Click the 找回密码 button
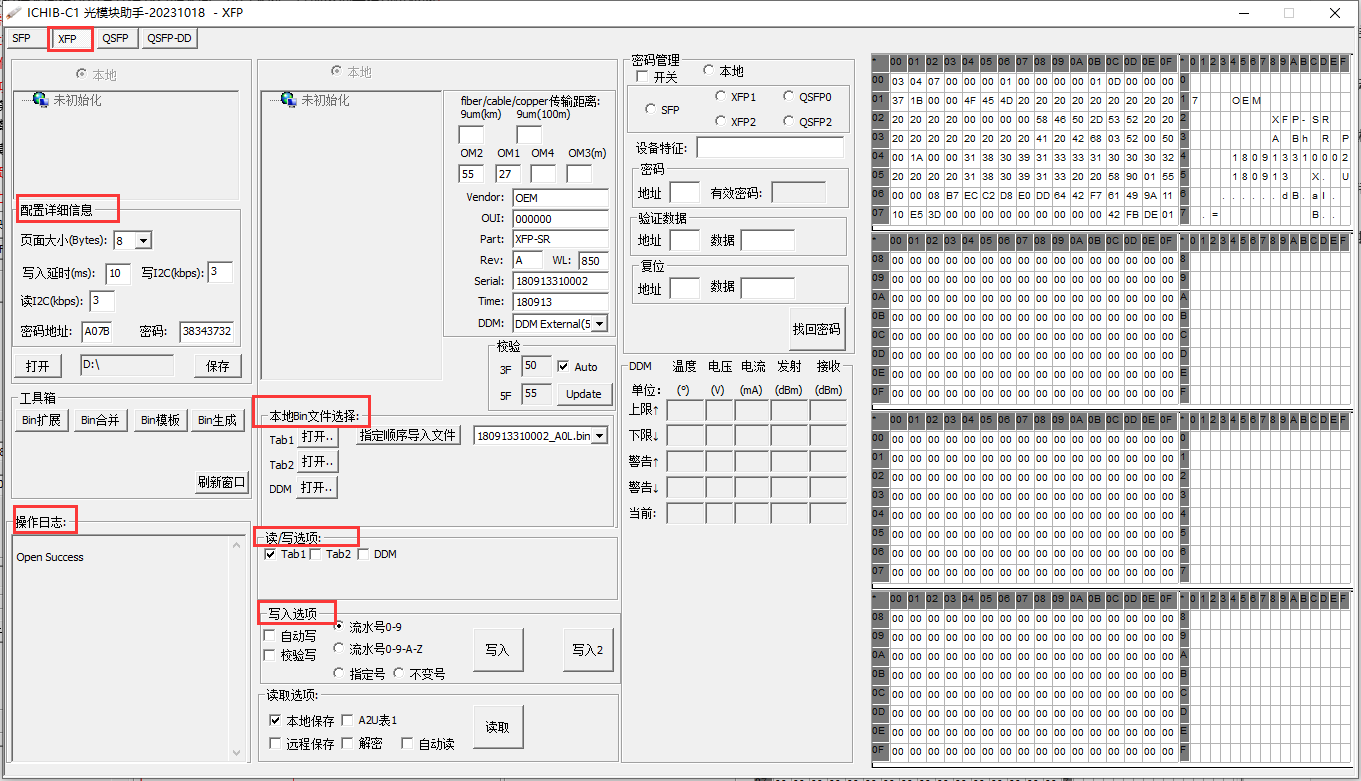The height and width of the screenshot is (781, 1361). tap(817, 329)
